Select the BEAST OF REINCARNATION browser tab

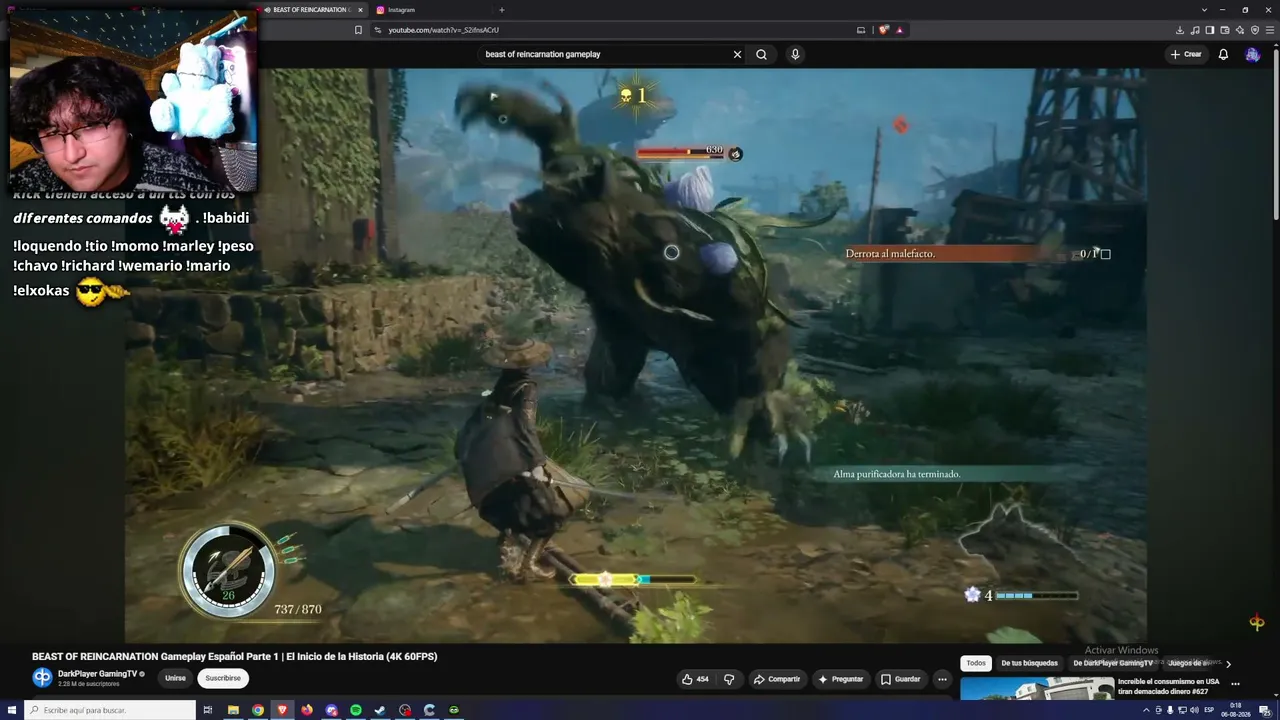tap(311, 10)
